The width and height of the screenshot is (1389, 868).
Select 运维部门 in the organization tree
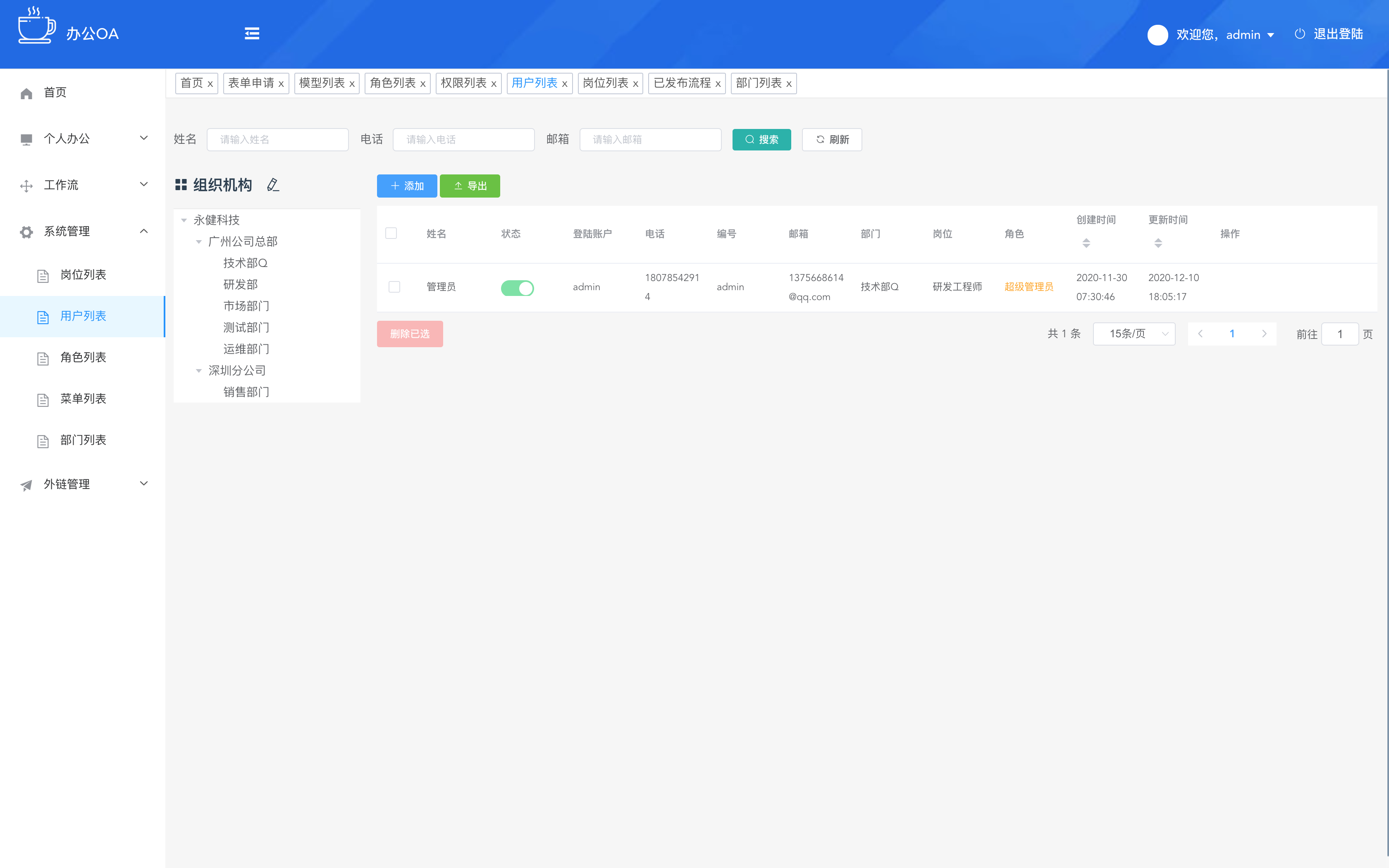(x=246, y=349)
